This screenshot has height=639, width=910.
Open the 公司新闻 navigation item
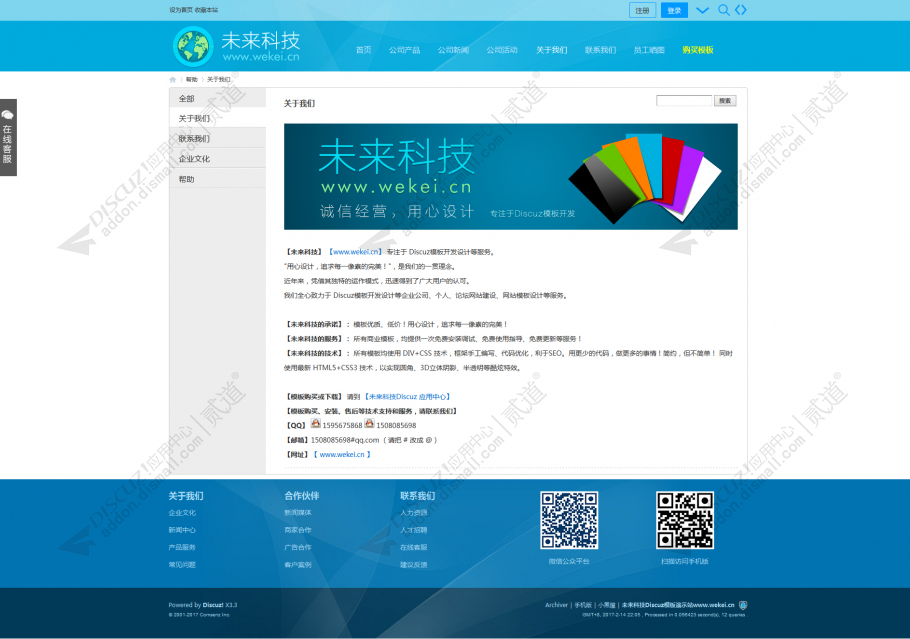453,50
